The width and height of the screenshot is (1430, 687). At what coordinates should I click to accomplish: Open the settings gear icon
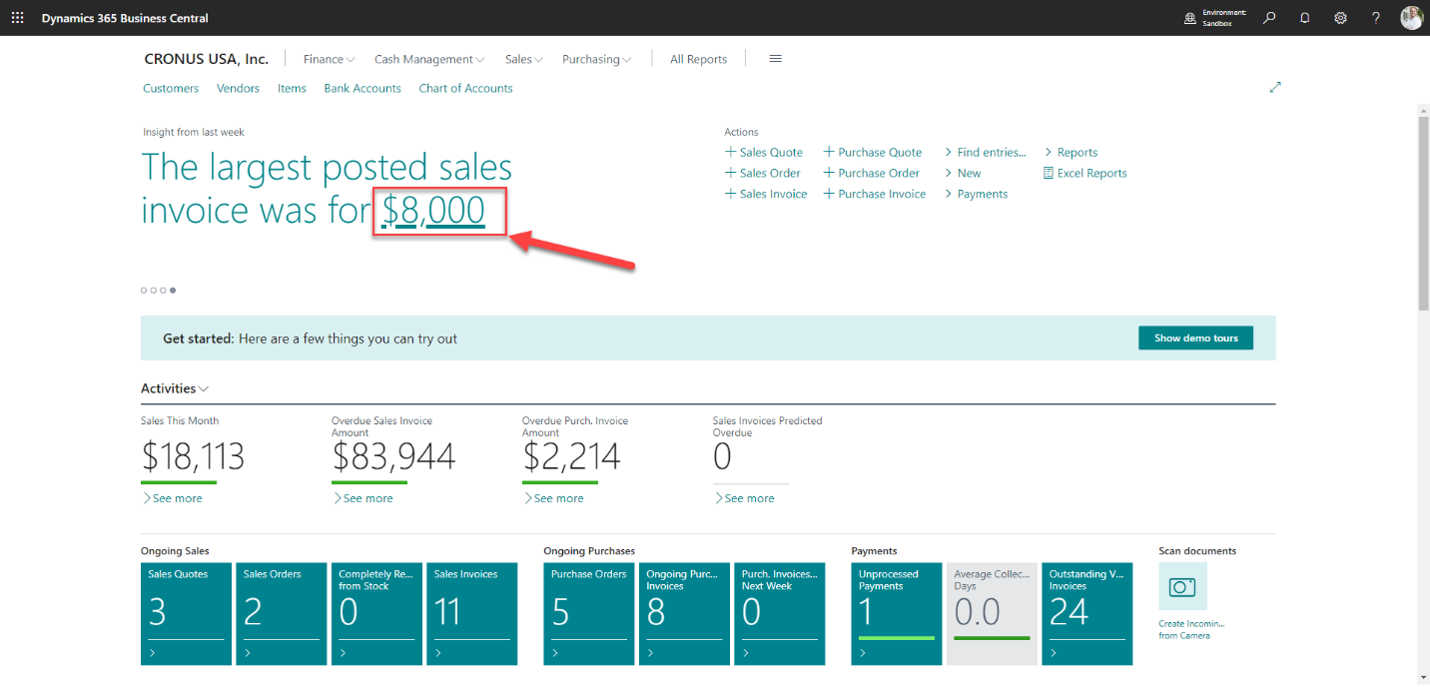coord(1341,18)
